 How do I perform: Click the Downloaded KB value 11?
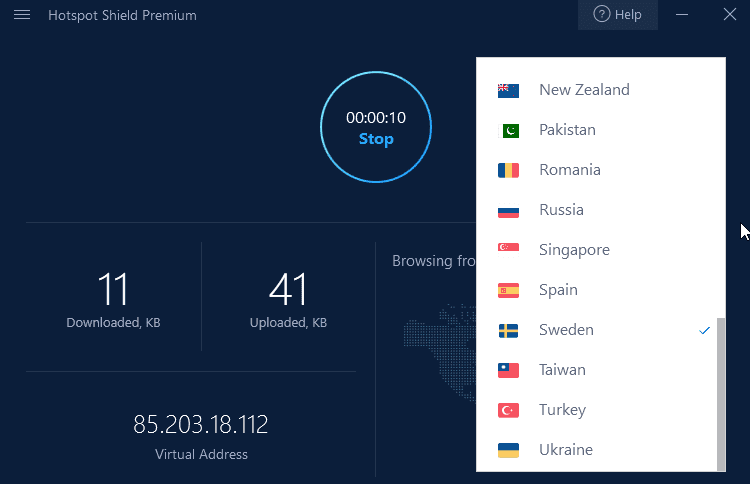pos(113,289)
